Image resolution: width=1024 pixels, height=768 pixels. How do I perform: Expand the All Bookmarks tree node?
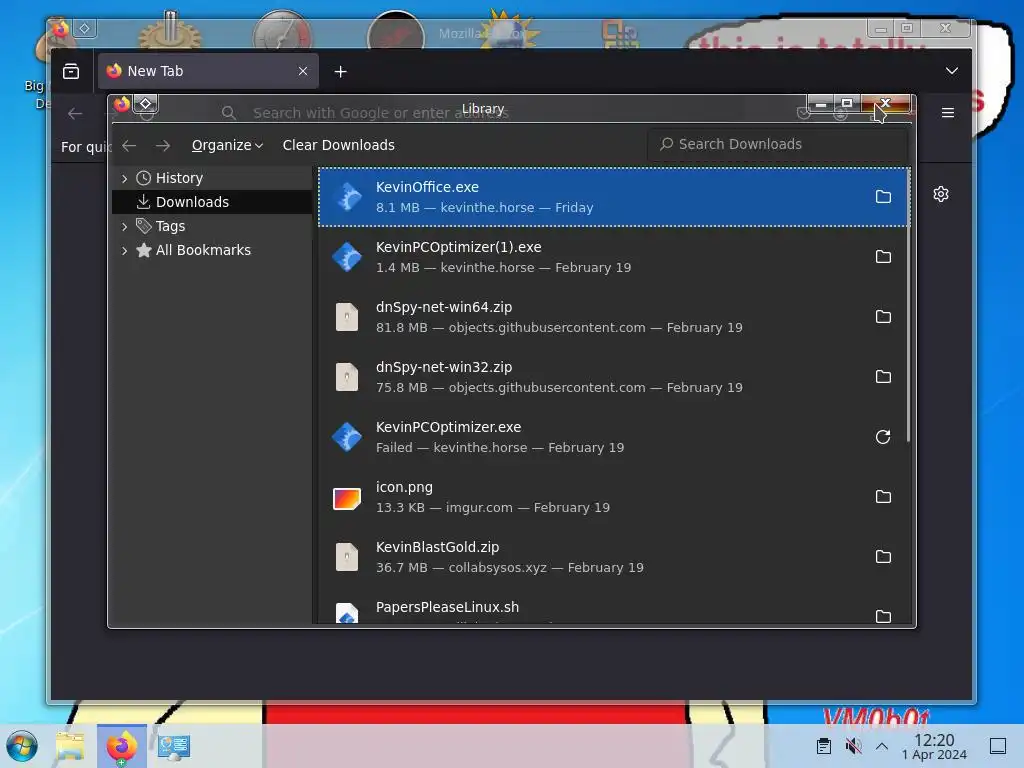pos(125,250)
